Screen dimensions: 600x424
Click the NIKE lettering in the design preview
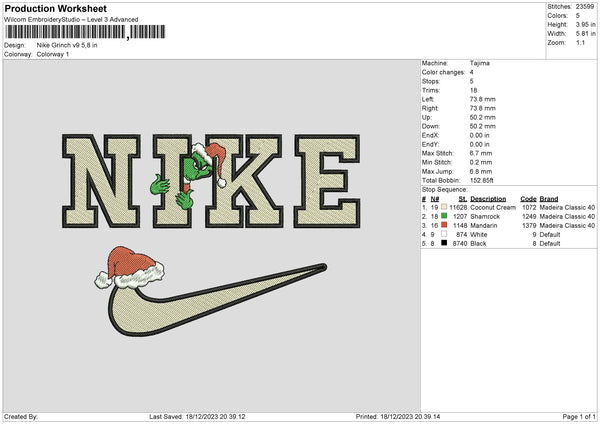point(211,181)
